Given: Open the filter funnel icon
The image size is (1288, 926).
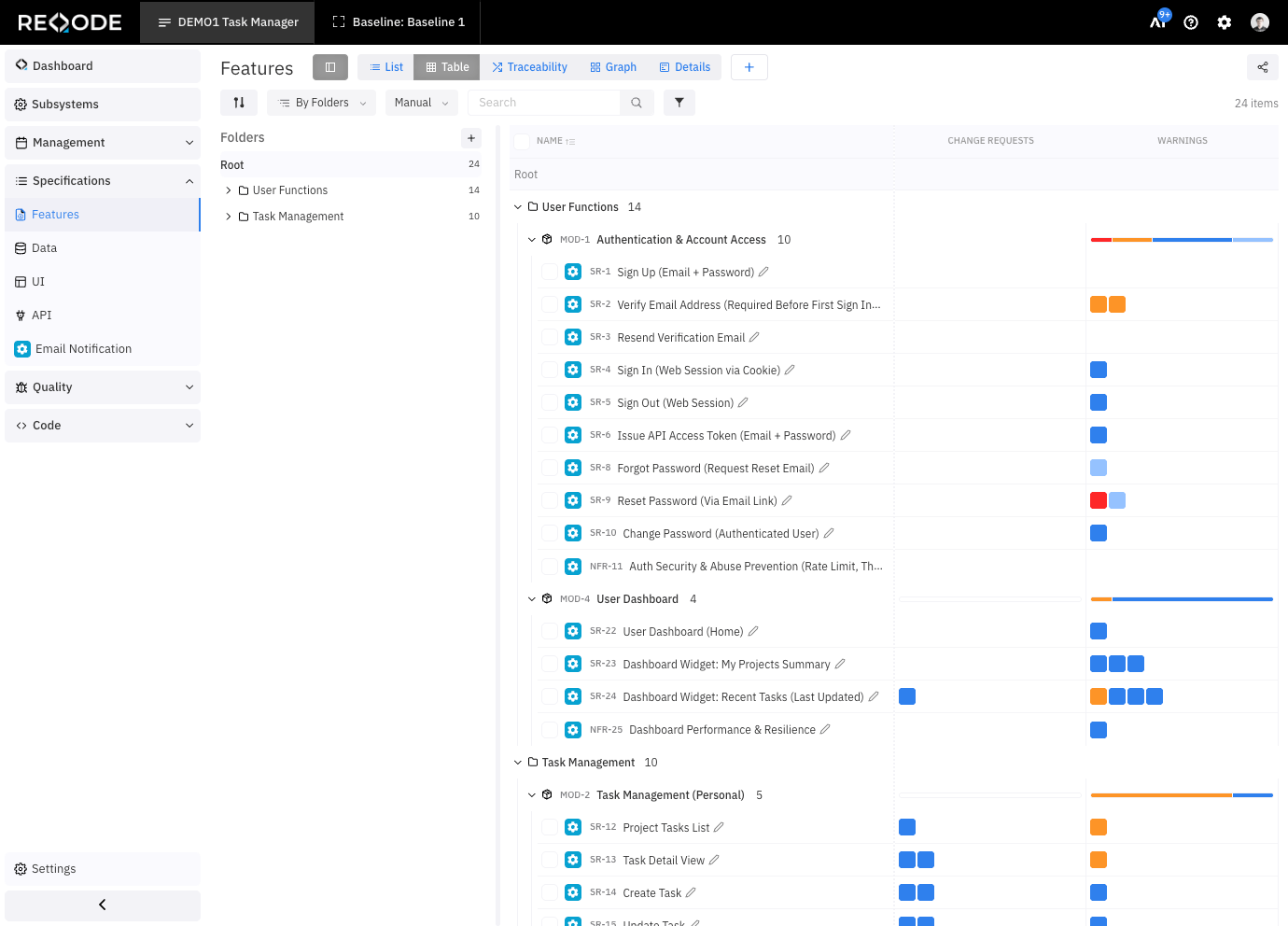Looking at the screenshot, I should (679, 103).
